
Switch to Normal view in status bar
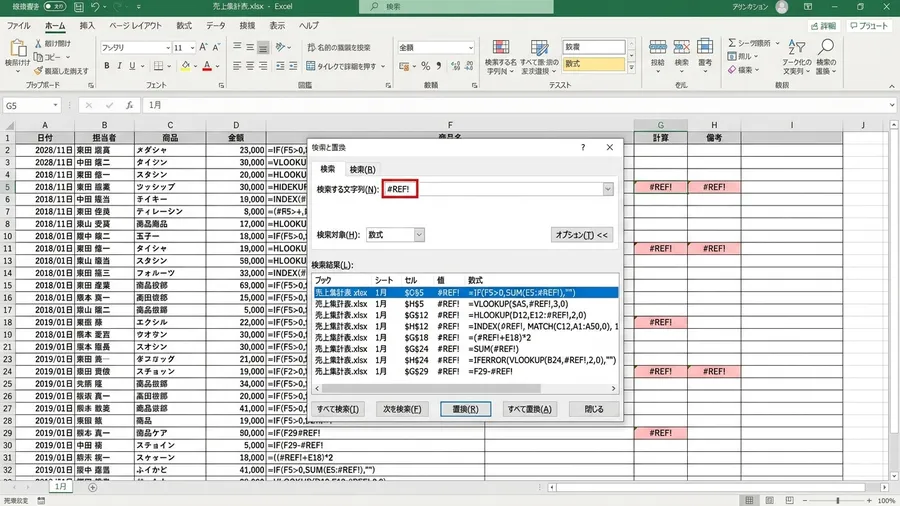tap(749, 500)
